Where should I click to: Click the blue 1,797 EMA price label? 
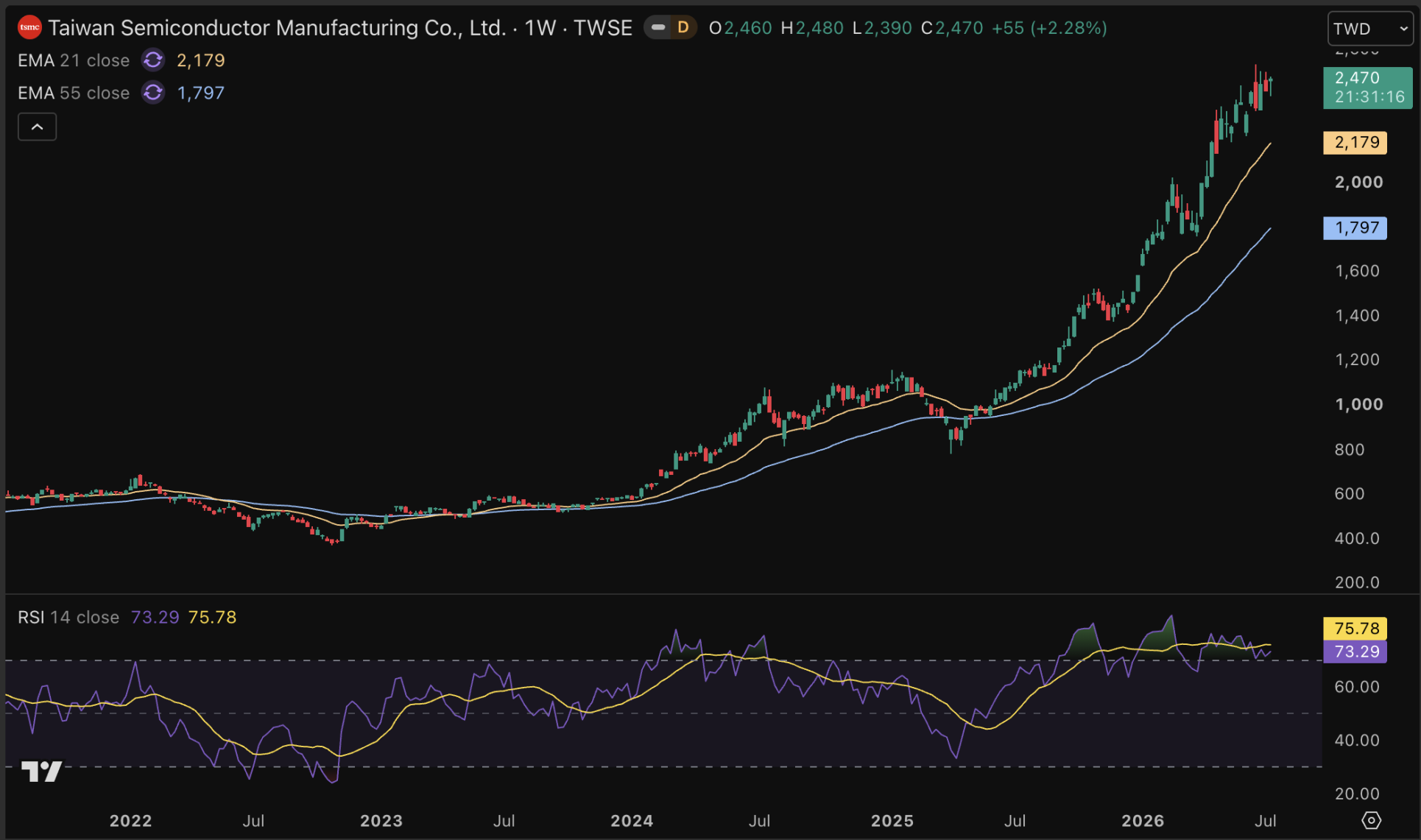(1355, 227)
